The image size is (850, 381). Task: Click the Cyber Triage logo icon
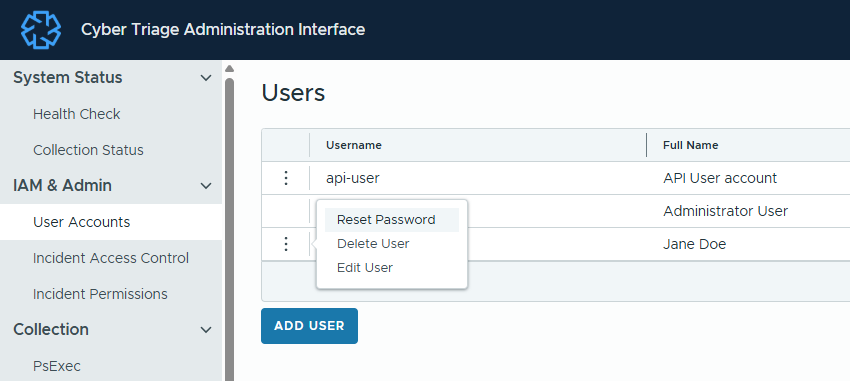pyautogui.click(x=41, y=30)
